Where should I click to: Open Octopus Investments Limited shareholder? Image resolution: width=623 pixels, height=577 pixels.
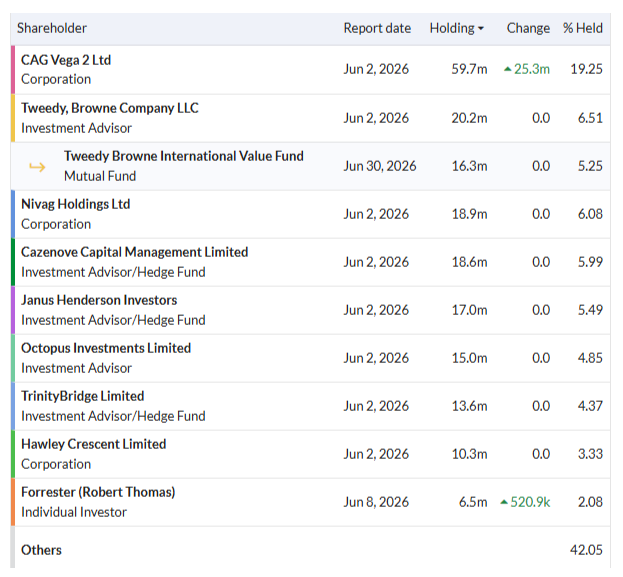coord(106,349)
